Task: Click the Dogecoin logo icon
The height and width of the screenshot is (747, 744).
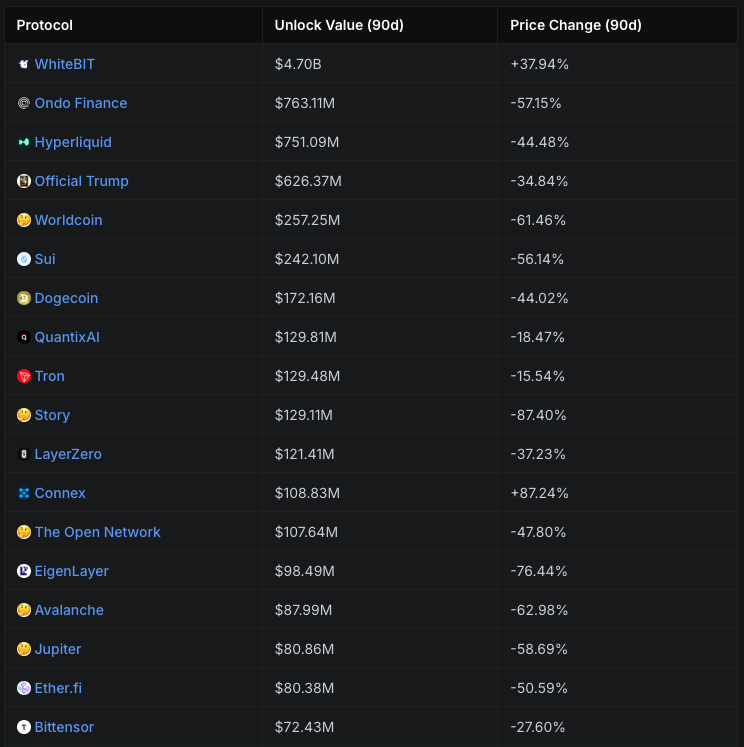Action: [24, 298]
